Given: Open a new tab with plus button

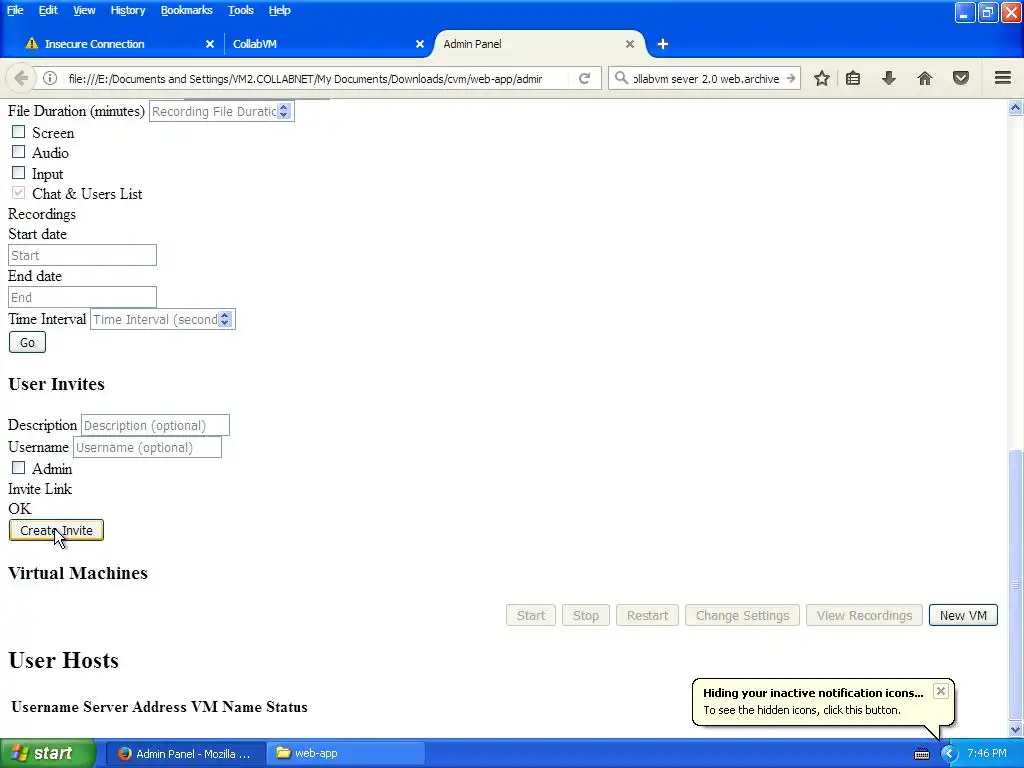Looking at the screenshot, I should click(662, 44).
